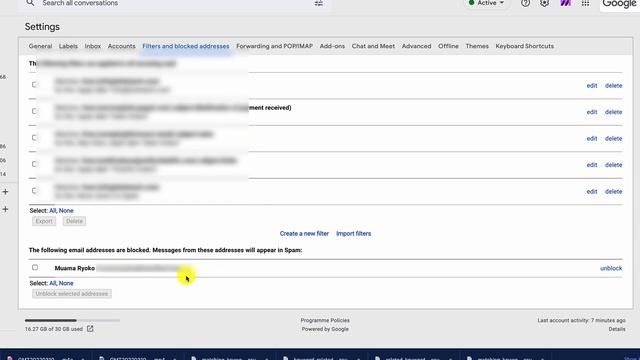Image resolution: width=640 pixels, height=360 pixels.
Task: Click the Export filters button
Action: pyautogui.click(x=44, y=221)
